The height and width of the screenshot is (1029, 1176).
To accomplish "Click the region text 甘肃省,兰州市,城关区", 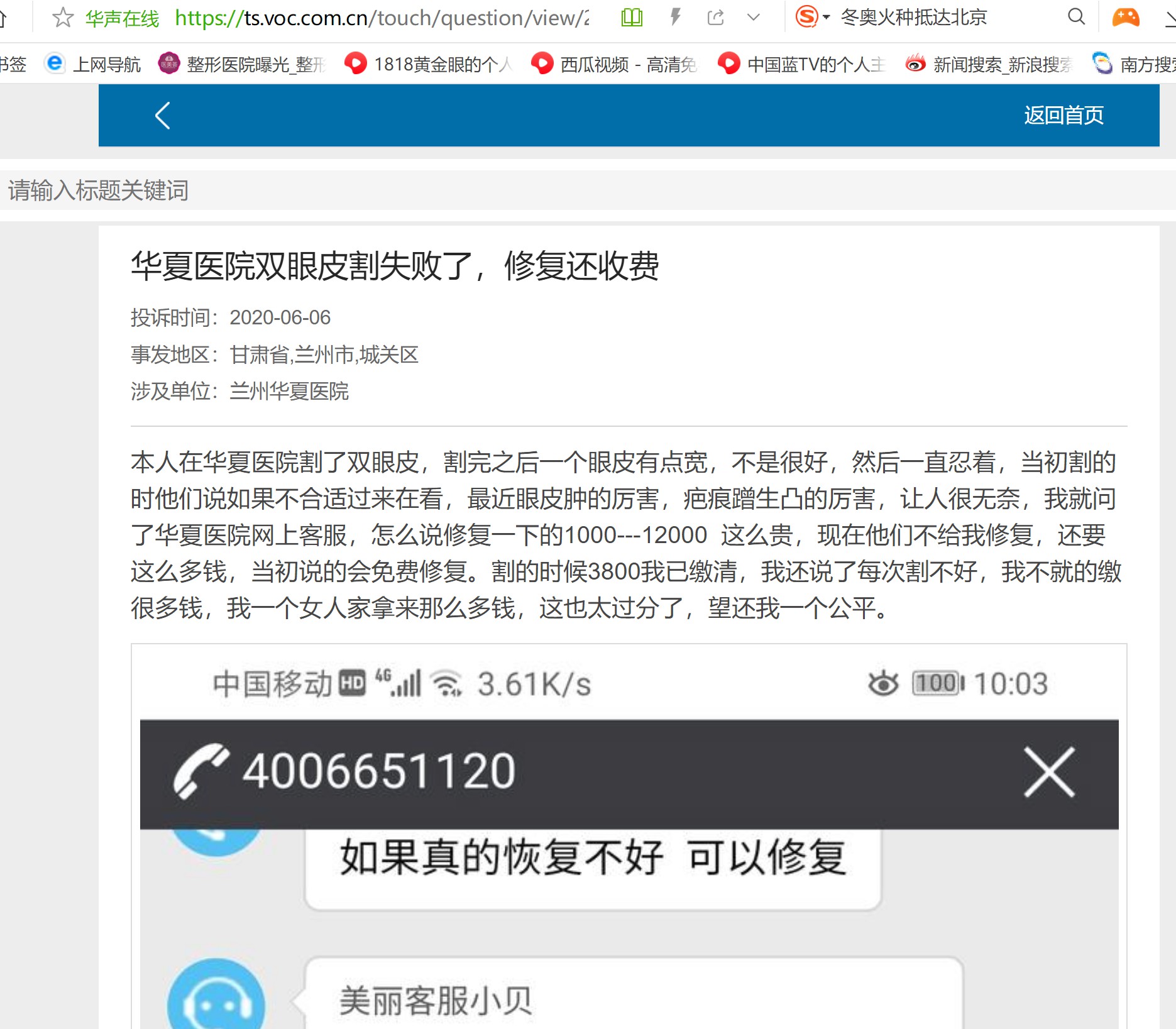I will [x=324, y=355].
